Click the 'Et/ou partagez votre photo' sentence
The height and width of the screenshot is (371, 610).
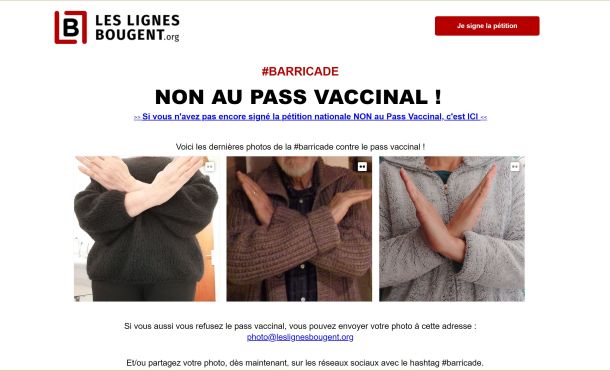pos(305,363)
